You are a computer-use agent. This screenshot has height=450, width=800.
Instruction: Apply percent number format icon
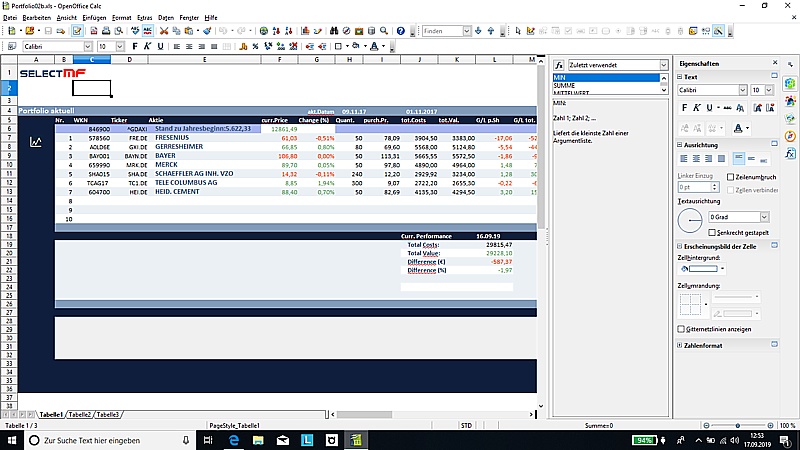[x=256, y=46]
